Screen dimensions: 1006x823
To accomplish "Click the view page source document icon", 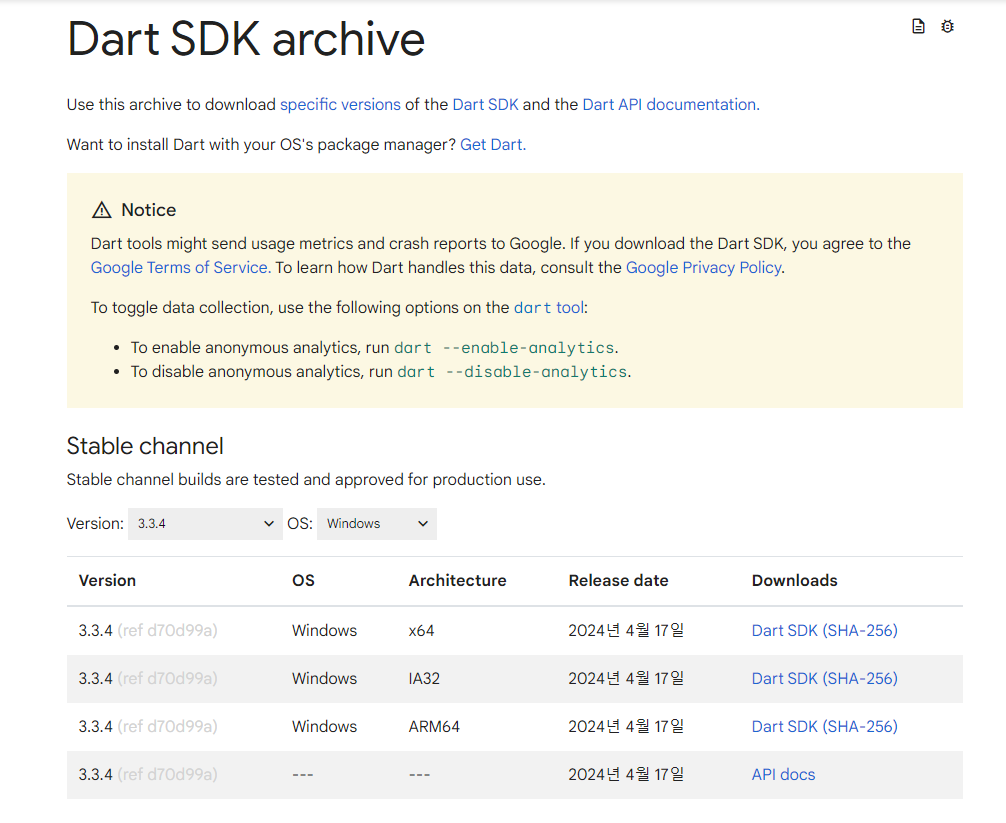I will tap(918, 27).
